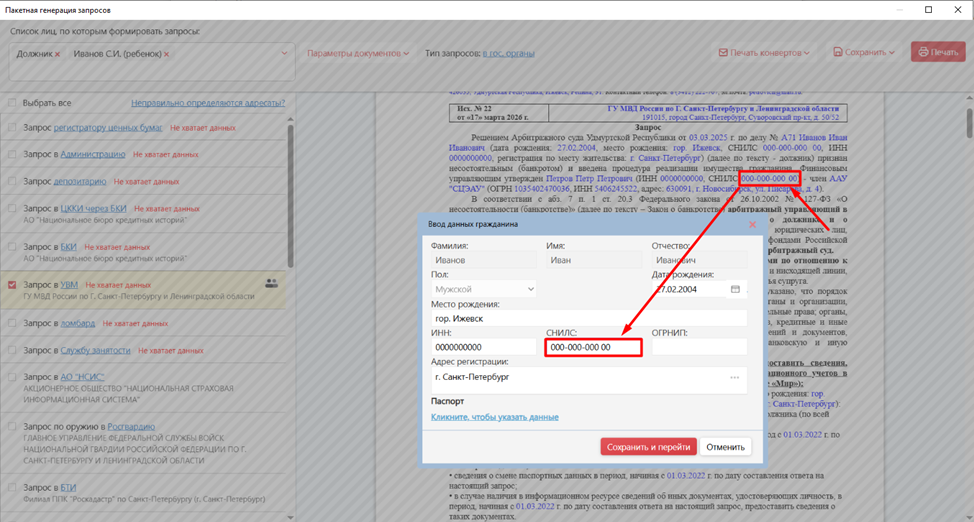The image size is (974, 522).
Task: Click the red Печать print button
Action: 937,52
